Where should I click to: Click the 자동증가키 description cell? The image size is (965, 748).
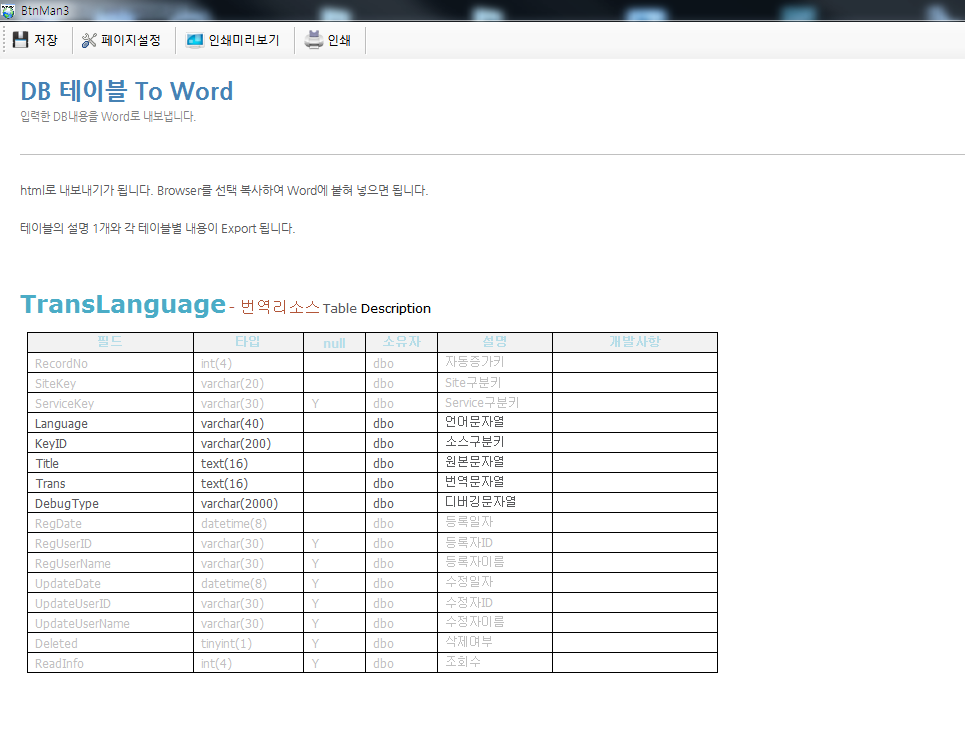pos(495,363)
